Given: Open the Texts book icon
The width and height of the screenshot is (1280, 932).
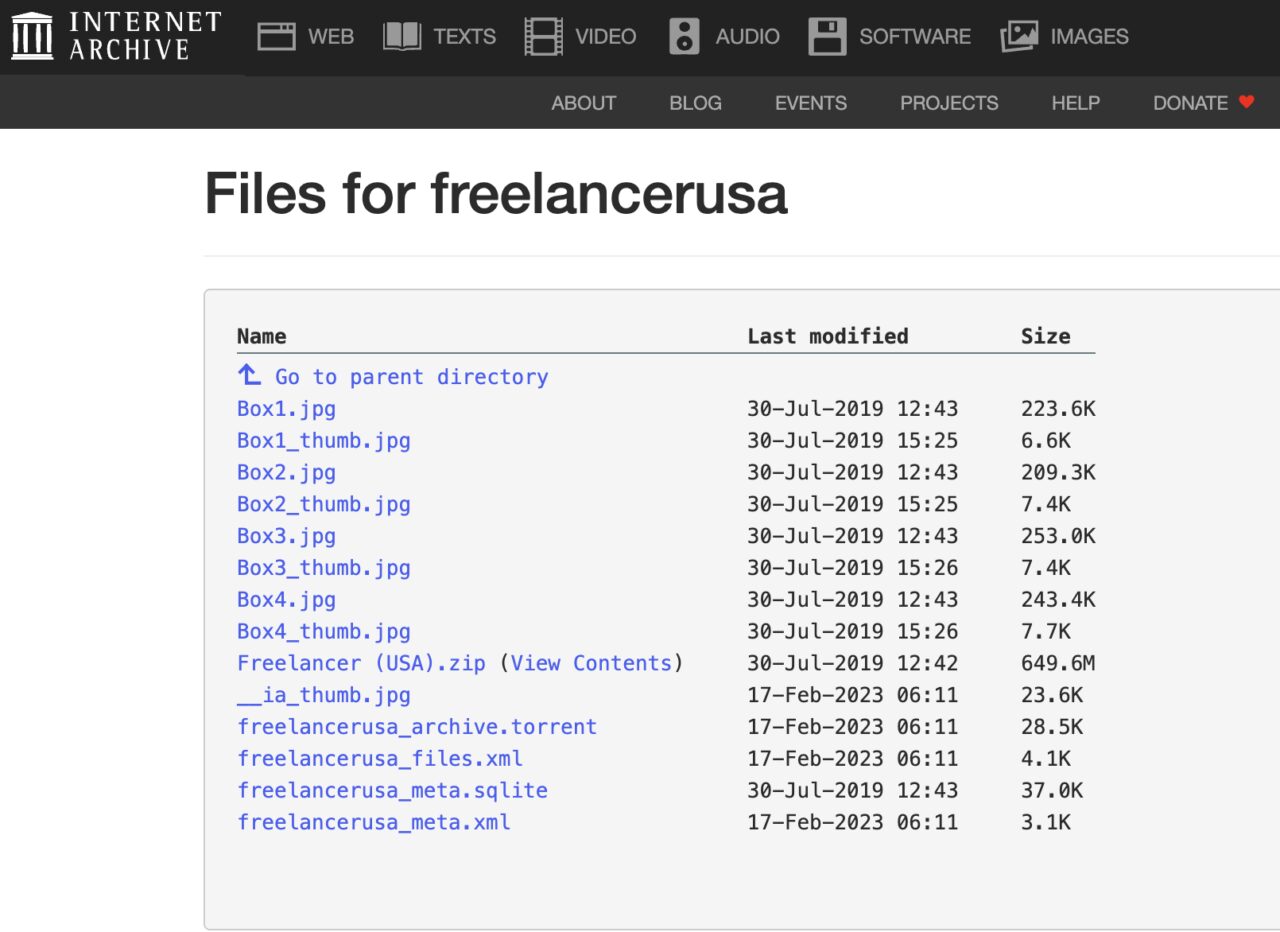Looking at the screenshot, I should [x=402, y=37].
